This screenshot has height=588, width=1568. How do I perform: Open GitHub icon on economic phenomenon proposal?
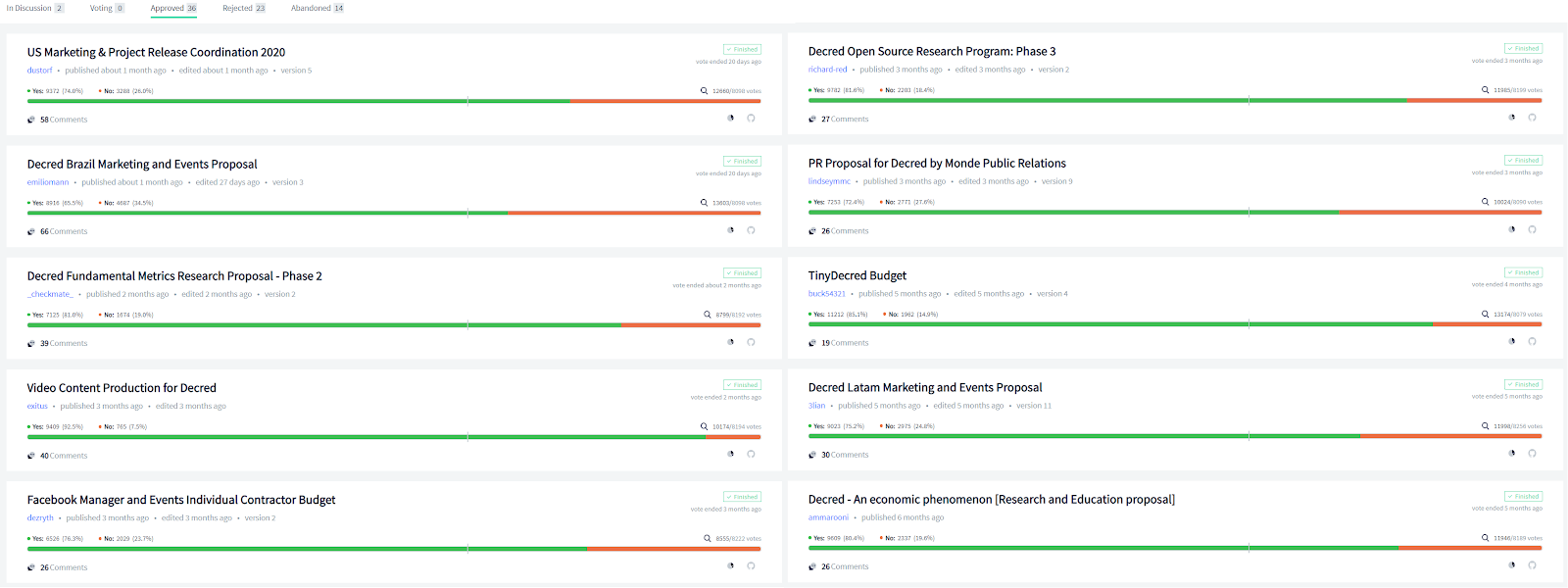point(1532,564)
